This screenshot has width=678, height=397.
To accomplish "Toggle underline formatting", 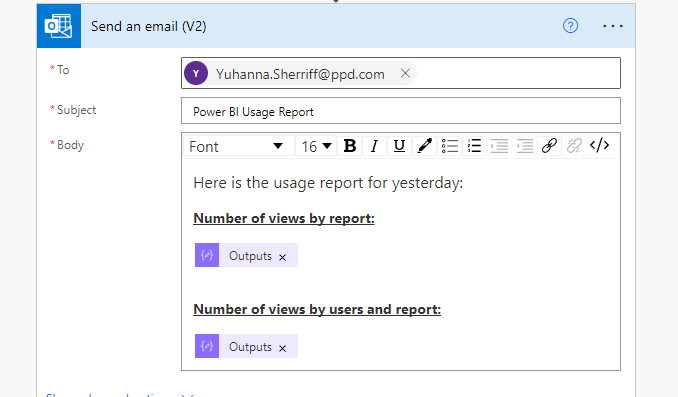I will pos(400,146).
